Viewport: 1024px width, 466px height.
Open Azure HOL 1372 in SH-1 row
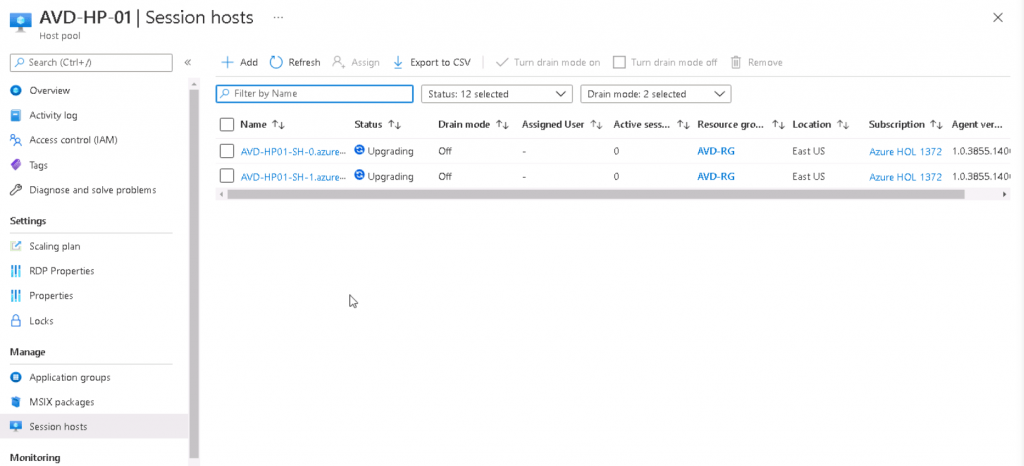pyautogui.click(x=905, y=177)
